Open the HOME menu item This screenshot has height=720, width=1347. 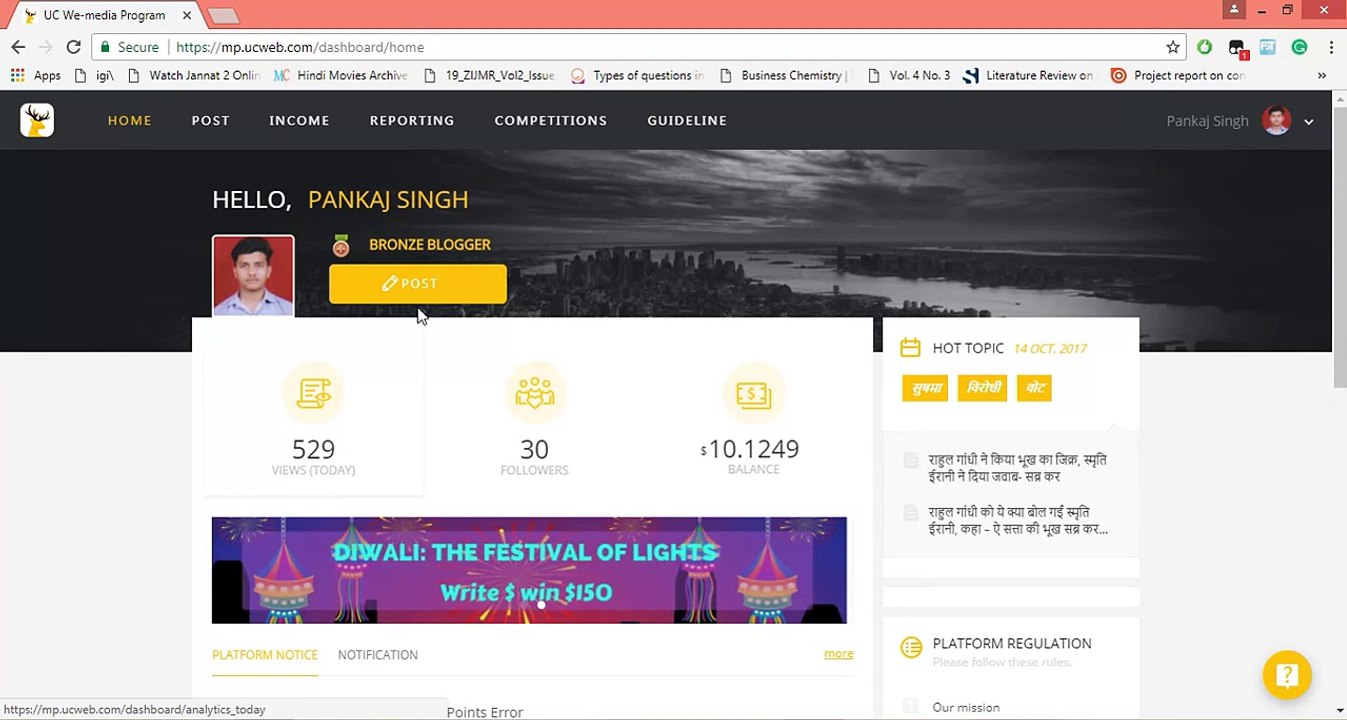(x=130, y=121)
